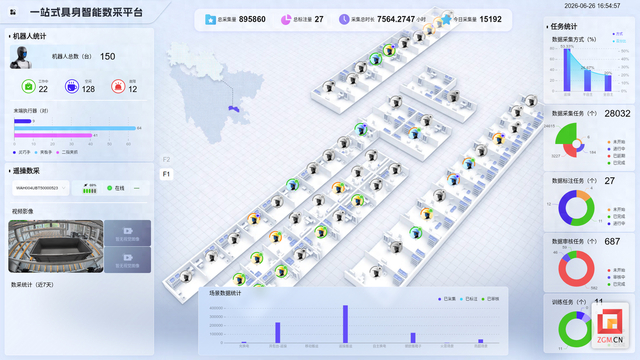Click the platform logo beside the title

[13, 12]
